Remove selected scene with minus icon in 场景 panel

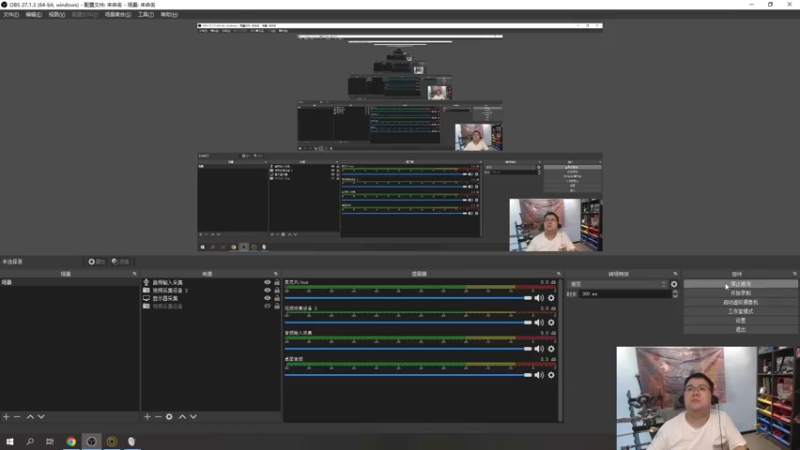pos(17,417)
